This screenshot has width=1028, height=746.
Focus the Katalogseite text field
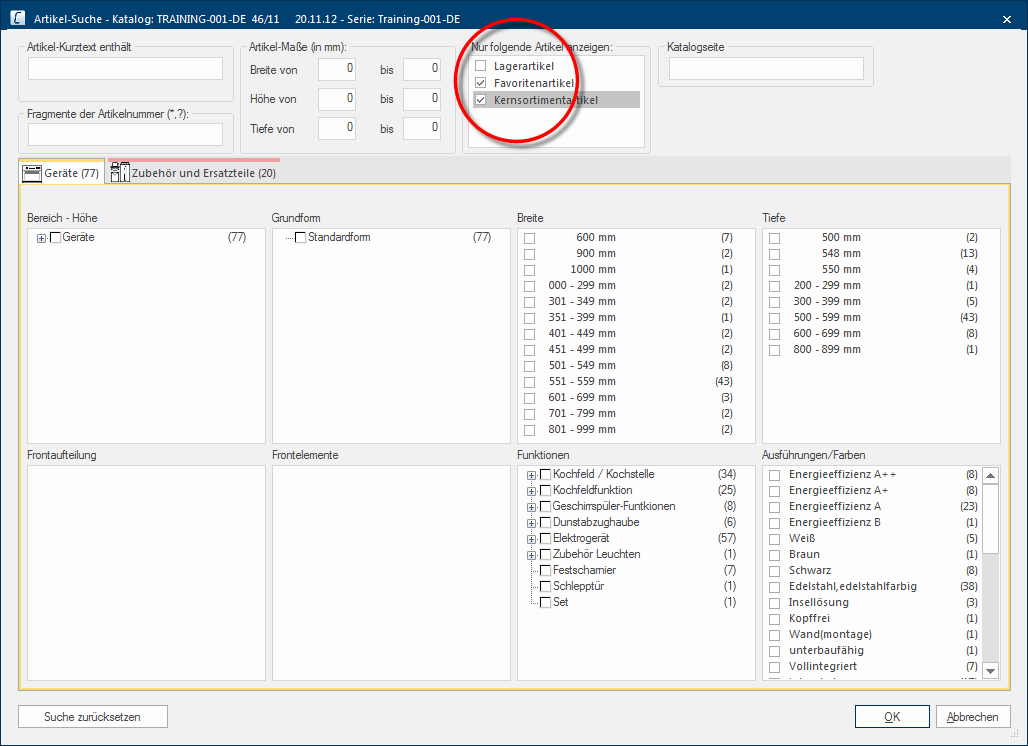(x=765, y=68)
